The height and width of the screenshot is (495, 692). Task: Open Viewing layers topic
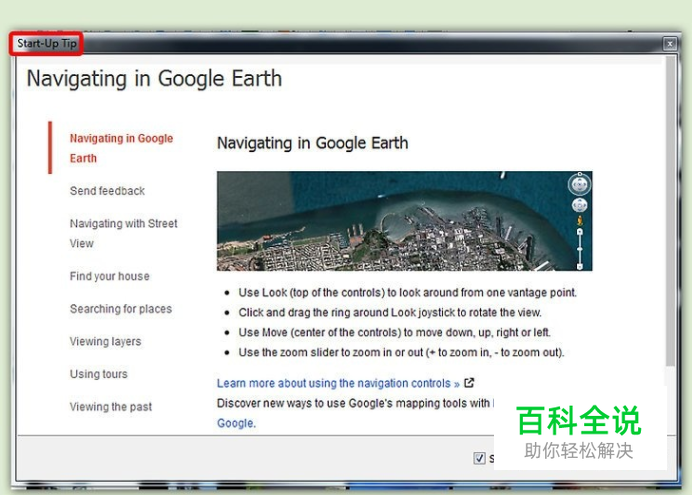click(105, 341)
